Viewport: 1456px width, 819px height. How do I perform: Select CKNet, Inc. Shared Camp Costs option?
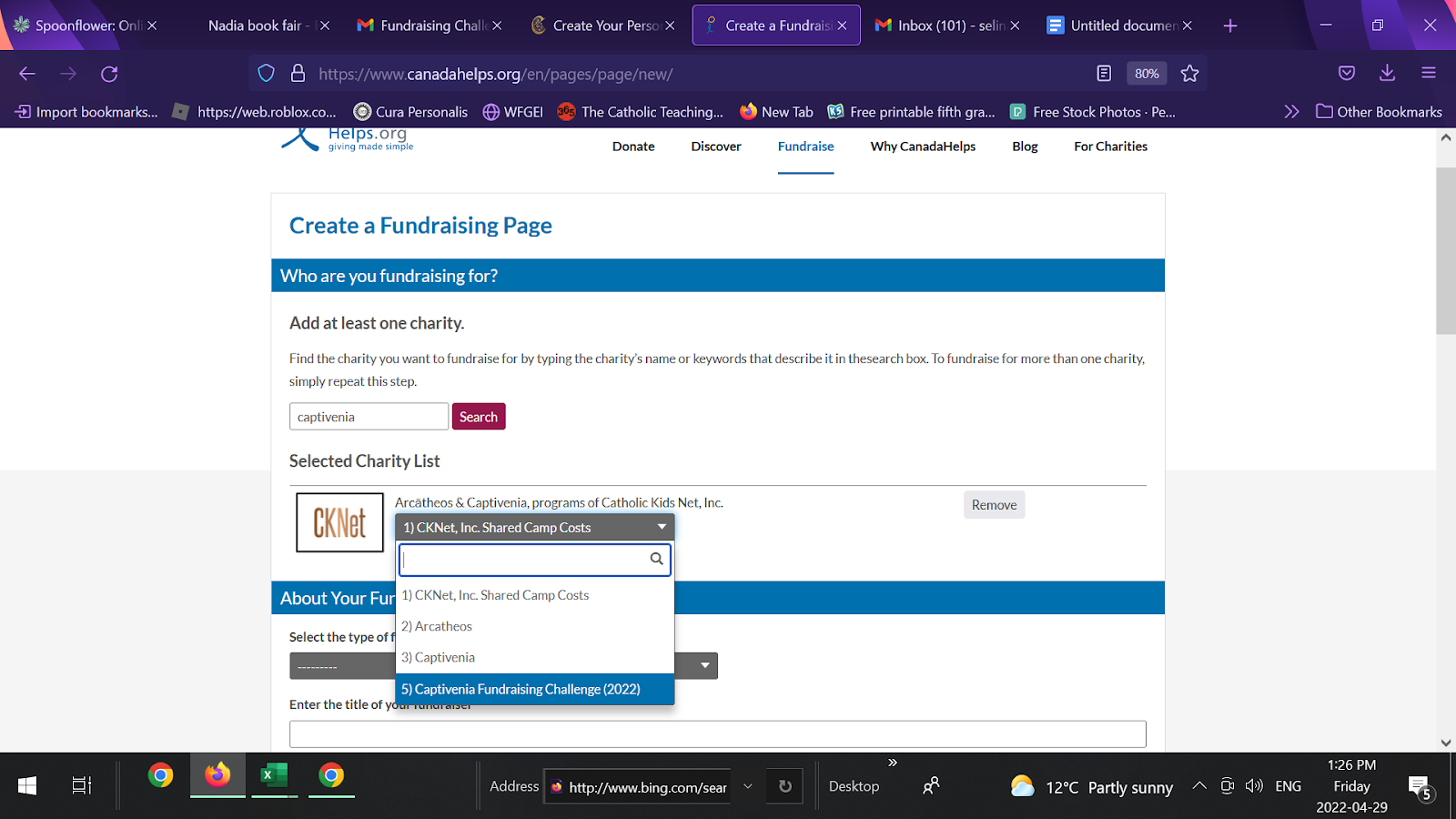pos(535,595)
